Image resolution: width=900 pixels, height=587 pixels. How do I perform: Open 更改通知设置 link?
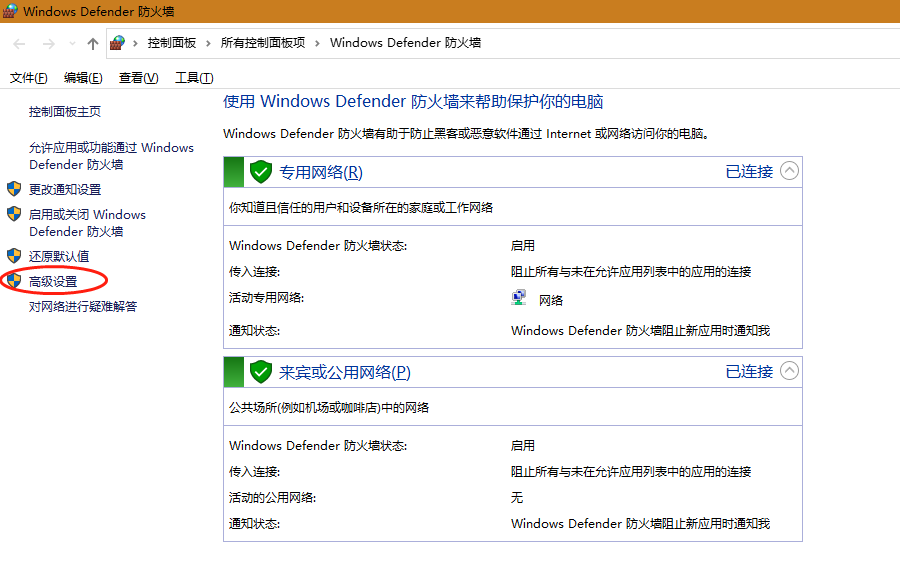pyautogui.click(x=65, y=189)
